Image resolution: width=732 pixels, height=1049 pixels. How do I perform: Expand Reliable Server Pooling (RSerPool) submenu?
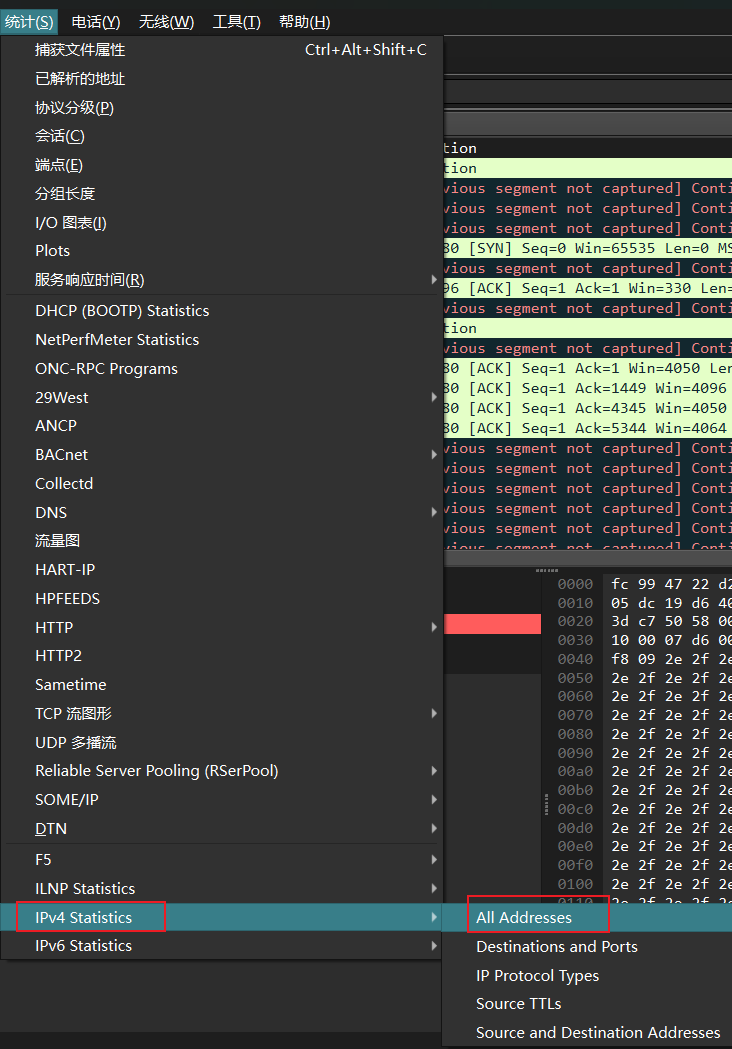(x=221, y=771)
